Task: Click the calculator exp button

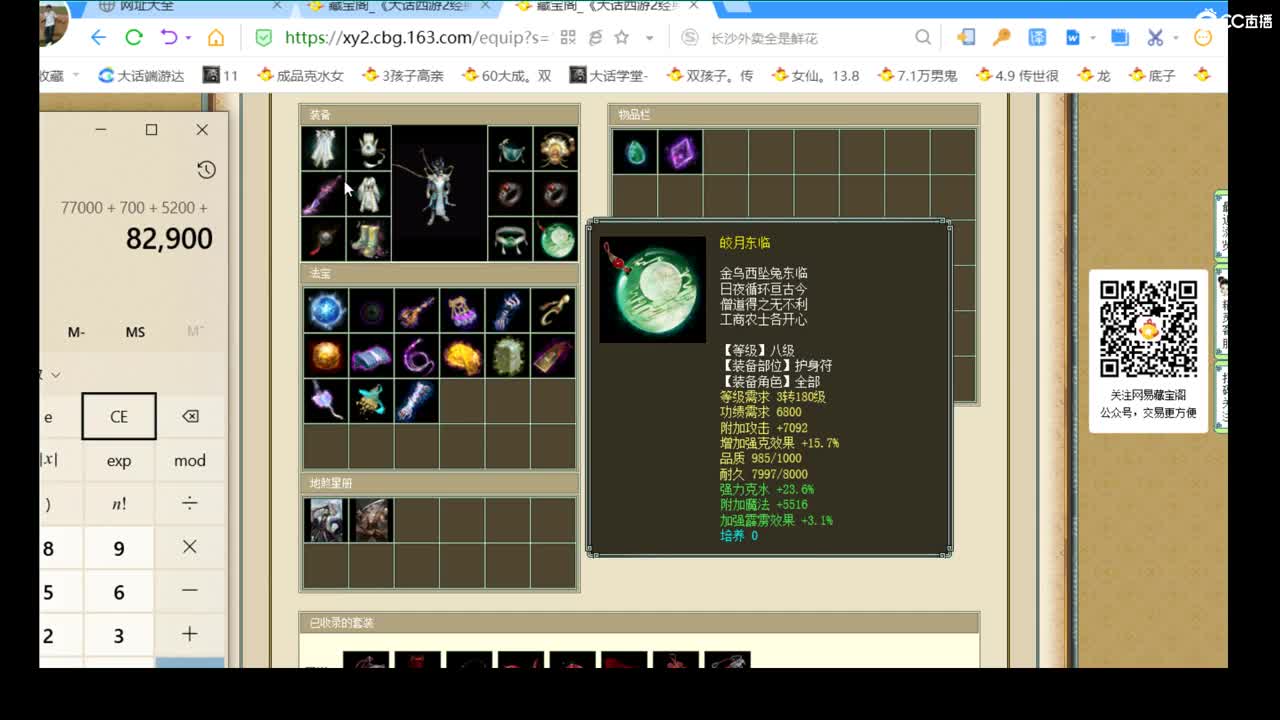Action: [119, 461]
